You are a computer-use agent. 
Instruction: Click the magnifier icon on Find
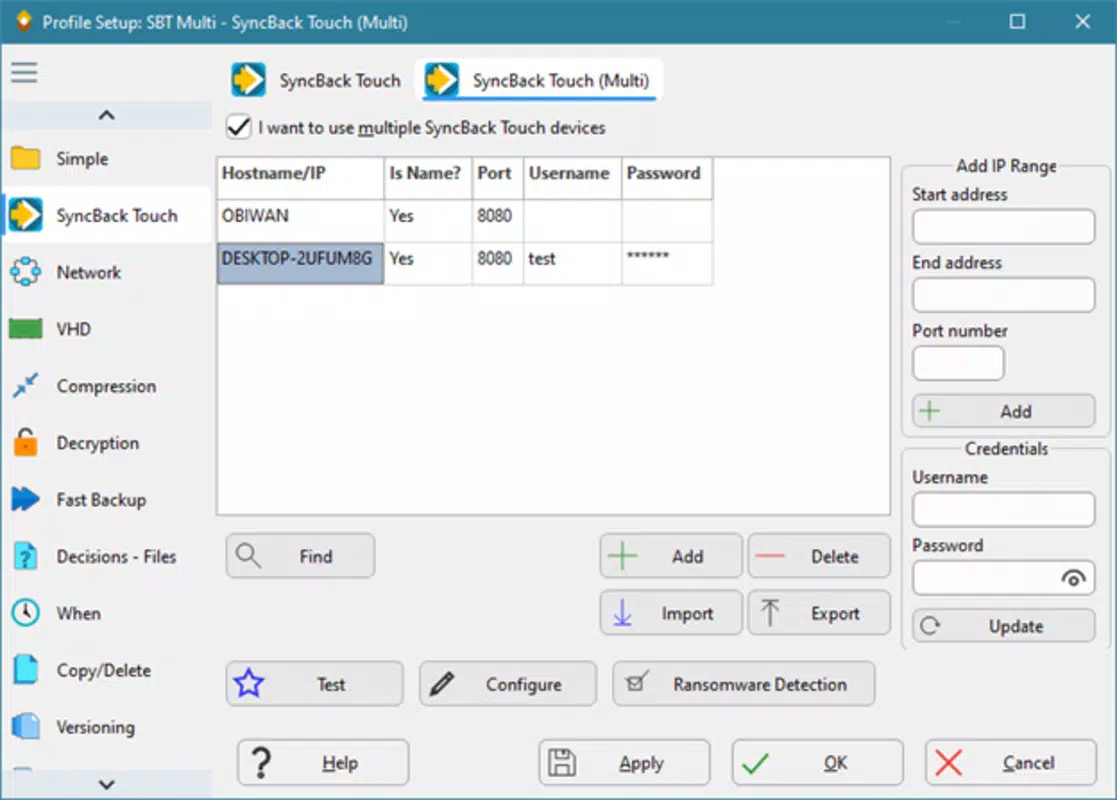pyautogui.click(x=249, y=556)
